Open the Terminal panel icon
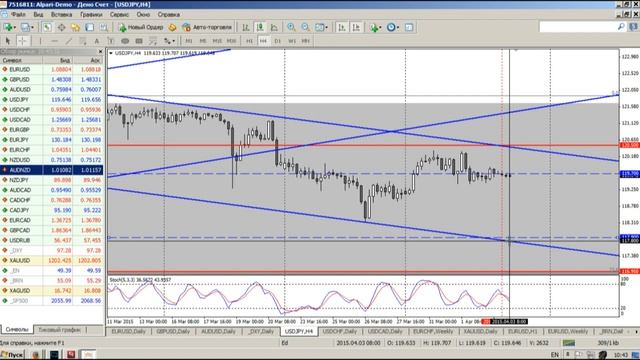This screenshot has height=360, width=640. tap(89, 27)
